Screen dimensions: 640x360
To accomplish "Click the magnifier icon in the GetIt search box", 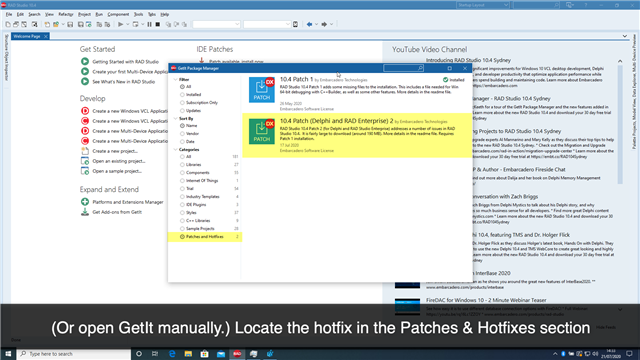I will pos(420,68).
